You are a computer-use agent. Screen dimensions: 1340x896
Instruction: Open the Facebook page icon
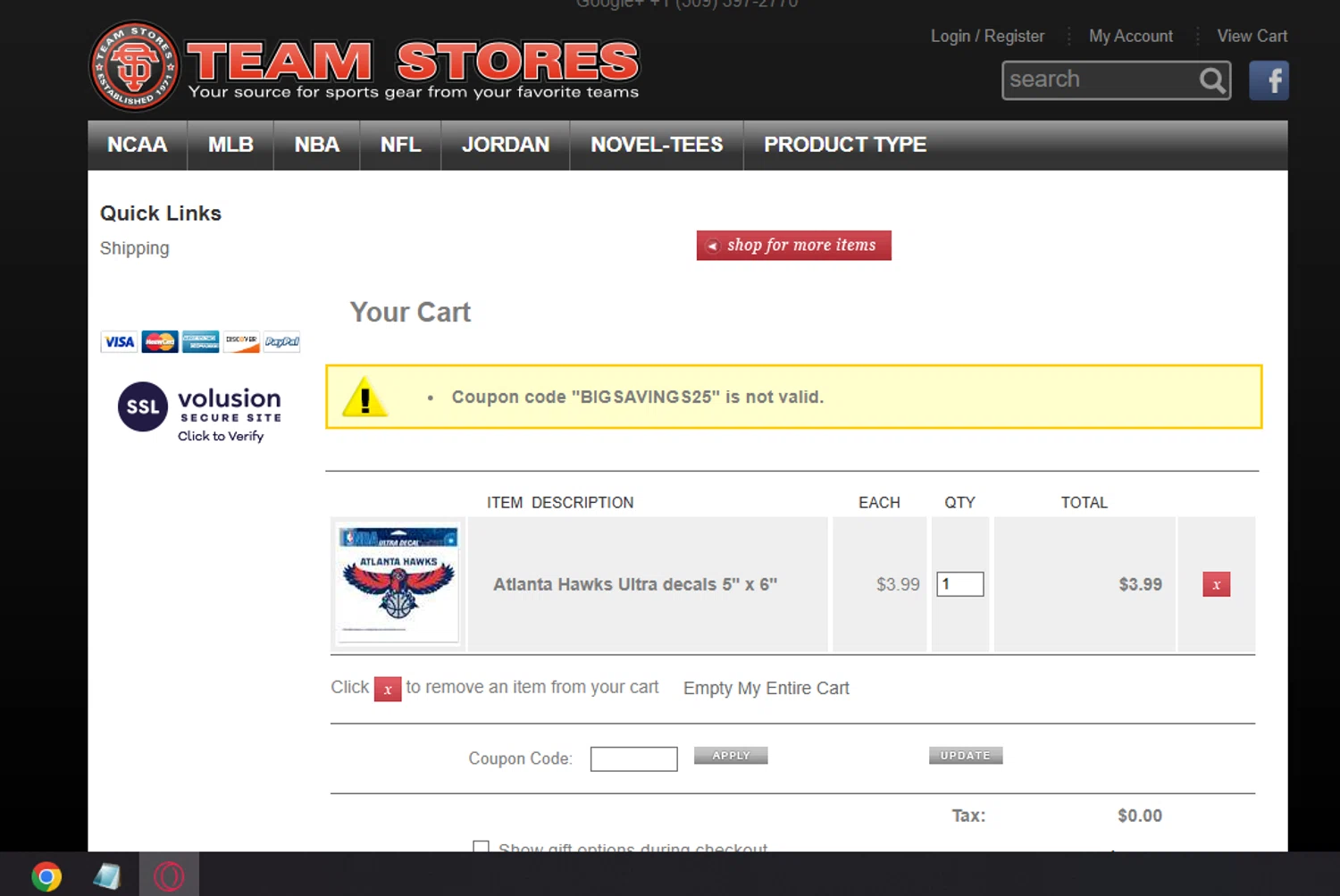tap(1269, 80)
